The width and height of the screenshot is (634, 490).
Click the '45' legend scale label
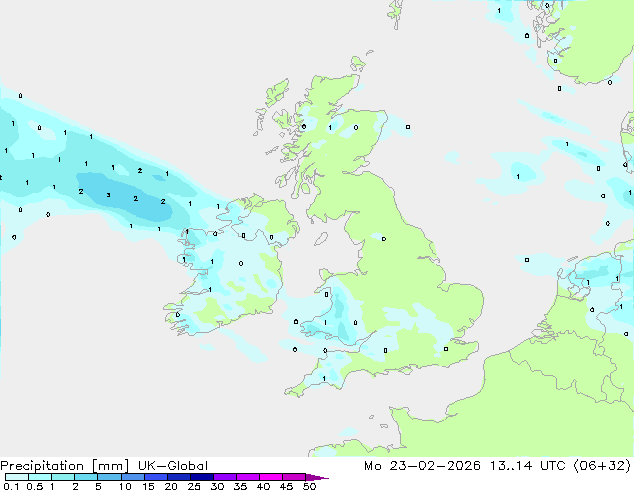(286, 486)
